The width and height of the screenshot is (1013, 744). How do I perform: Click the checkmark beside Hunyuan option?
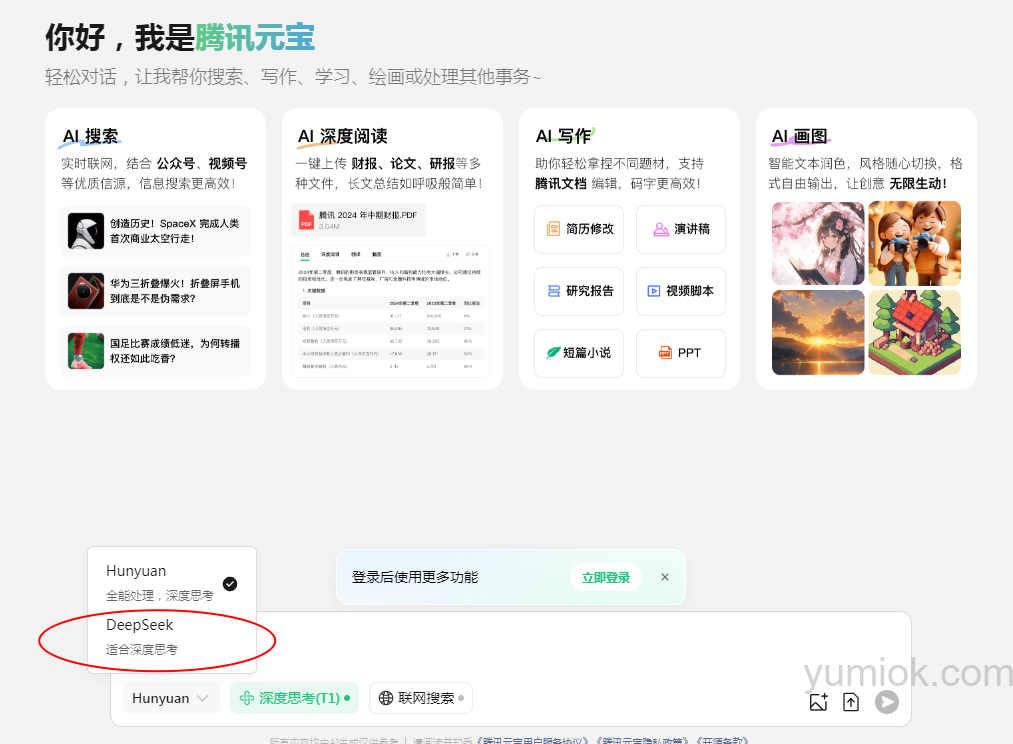click(230, 584)
